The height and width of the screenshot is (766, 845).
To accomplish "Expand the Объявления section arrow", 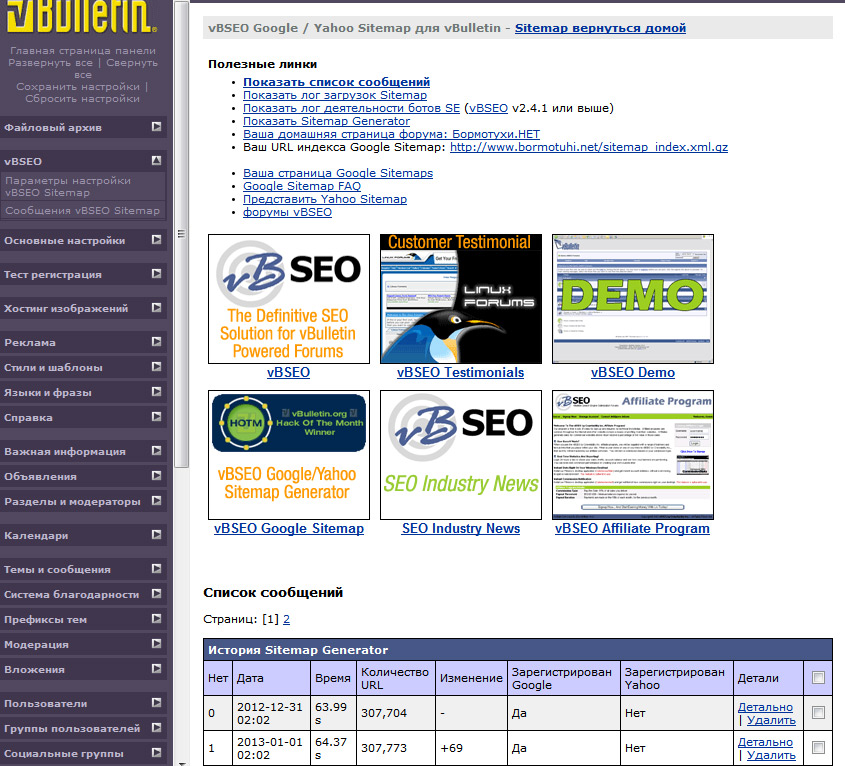I will 156,475.
